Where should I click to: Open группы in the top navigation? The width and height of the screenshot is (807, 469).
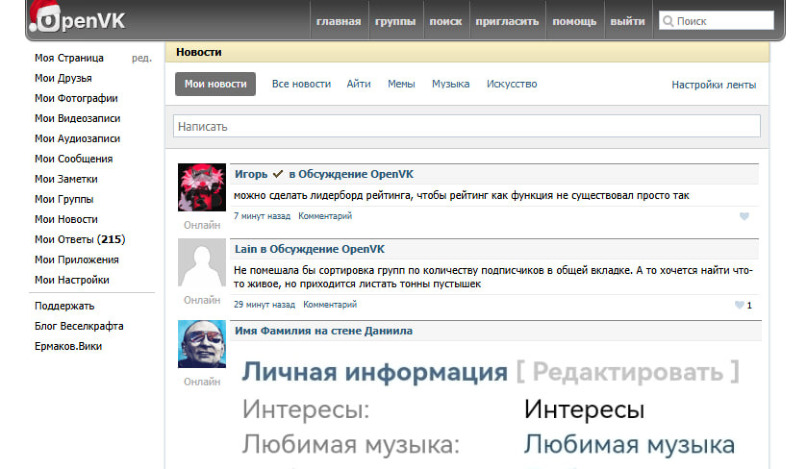click(395, 21)
